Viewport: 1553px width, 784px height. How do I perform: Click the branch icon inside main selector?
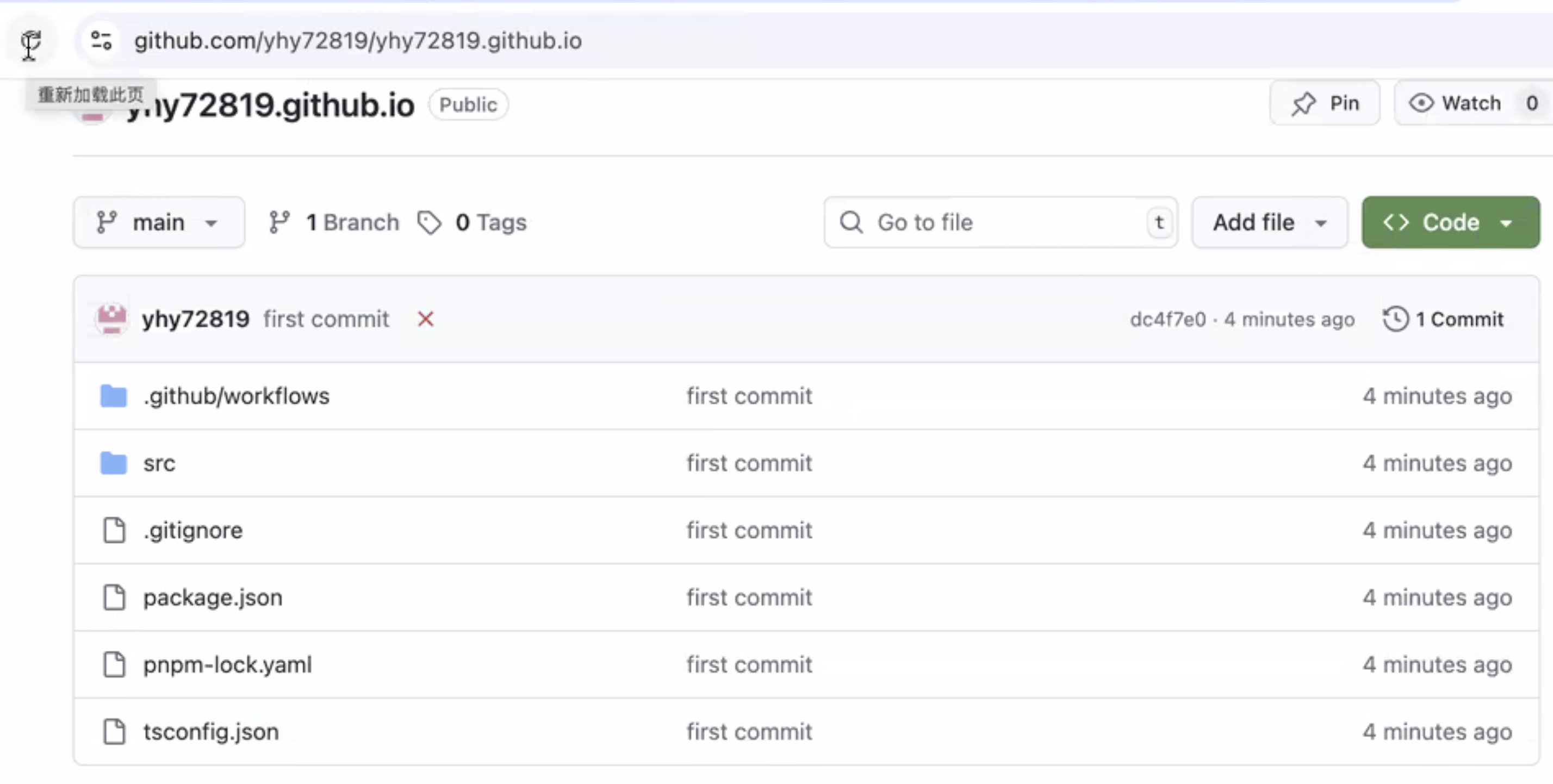pyautogui.click(x=107, y=222)
